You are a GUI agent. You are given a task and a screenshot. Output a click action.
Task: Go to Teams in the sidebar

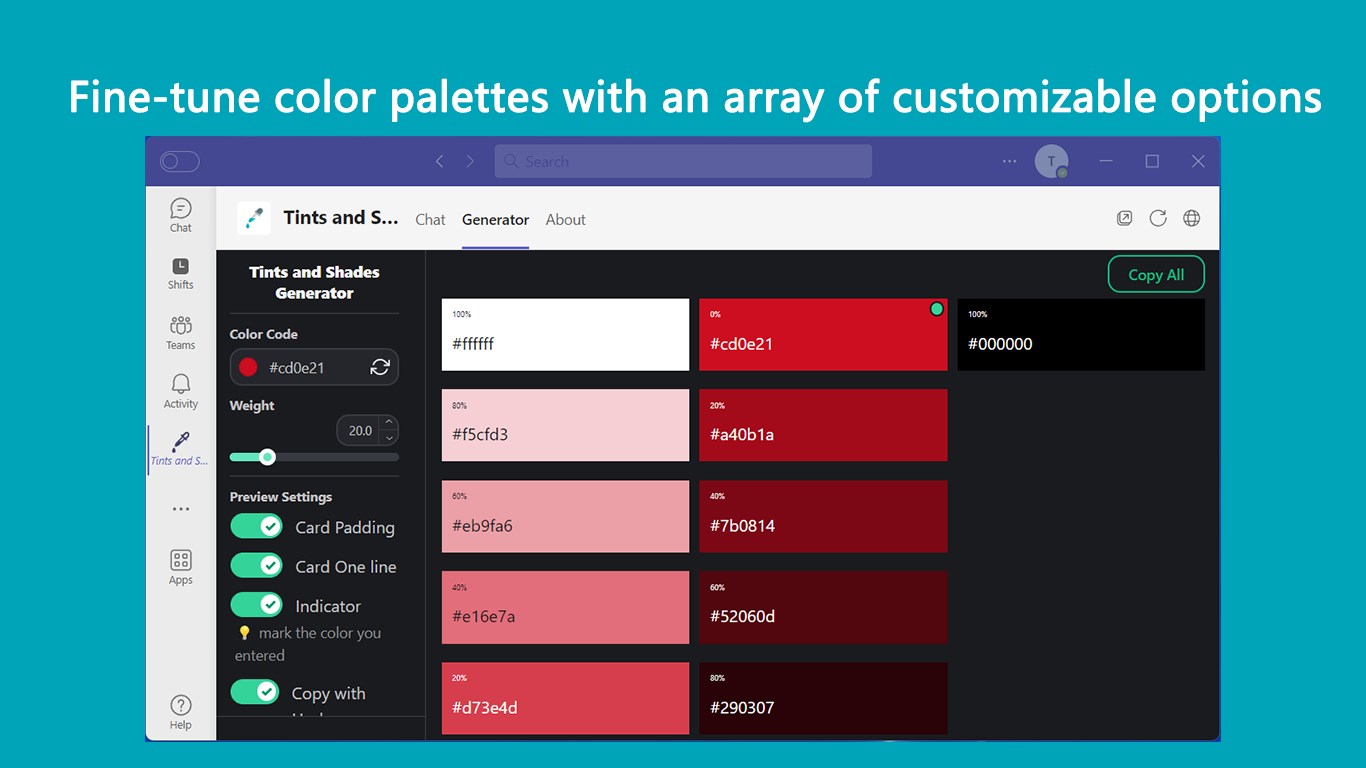[180, 331]
